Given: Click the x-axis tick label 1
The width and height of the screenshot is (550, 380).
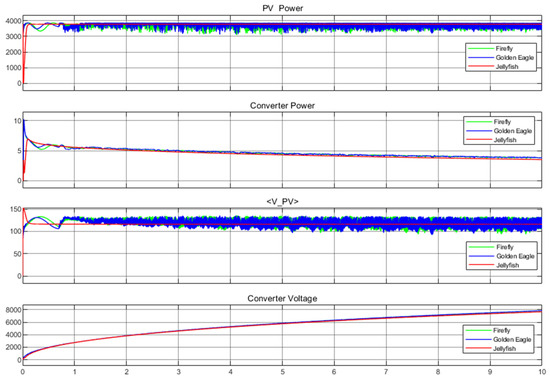Looking at the screenshot, I should (74, 372).
